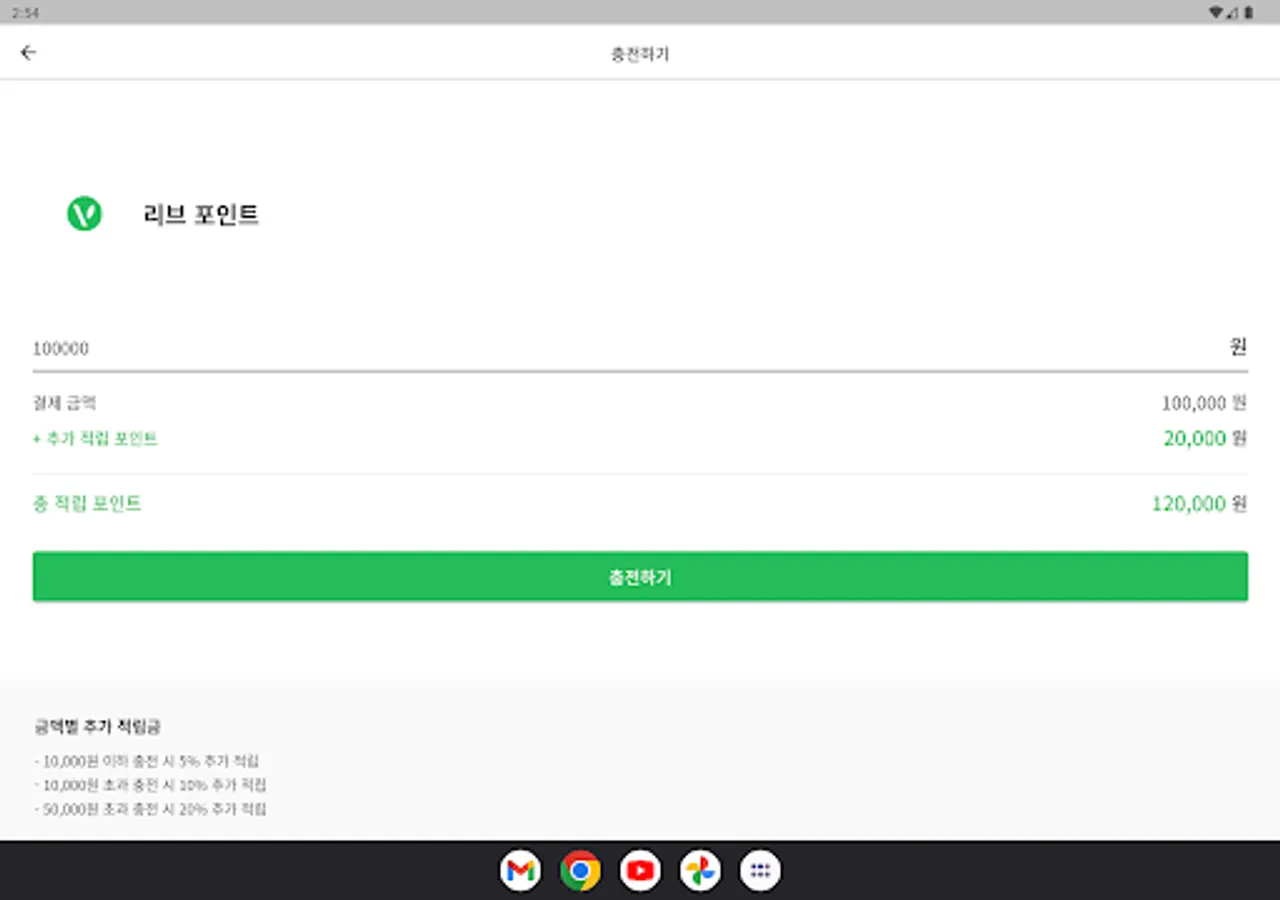Open the app drawer grid icon
Image resolution: width=1280 pixels, height=900 pixels.
760,871
